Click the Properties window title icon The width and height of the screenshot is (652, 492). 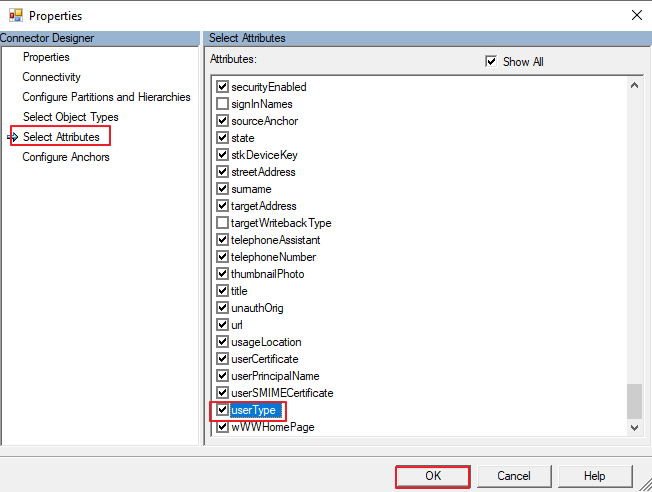click(16, 16)
